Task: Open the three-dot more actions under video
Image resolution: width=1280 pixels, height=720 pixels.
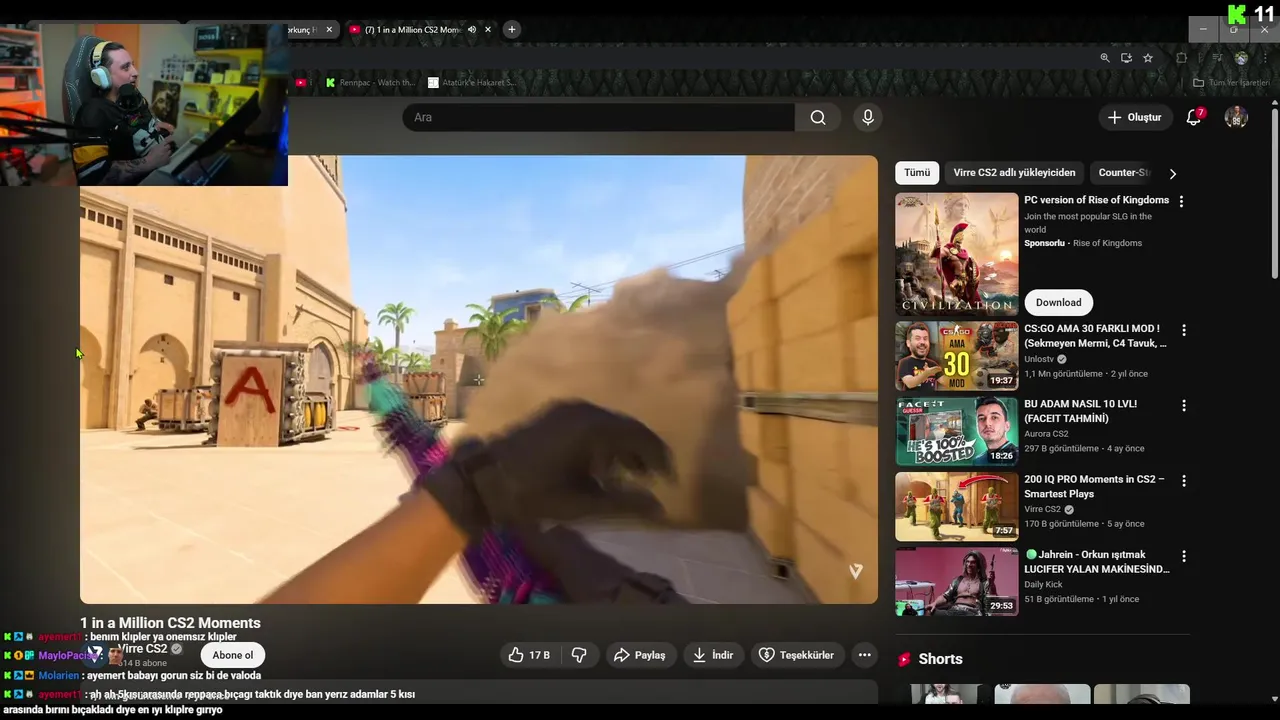Action: (x=865, y=655)
